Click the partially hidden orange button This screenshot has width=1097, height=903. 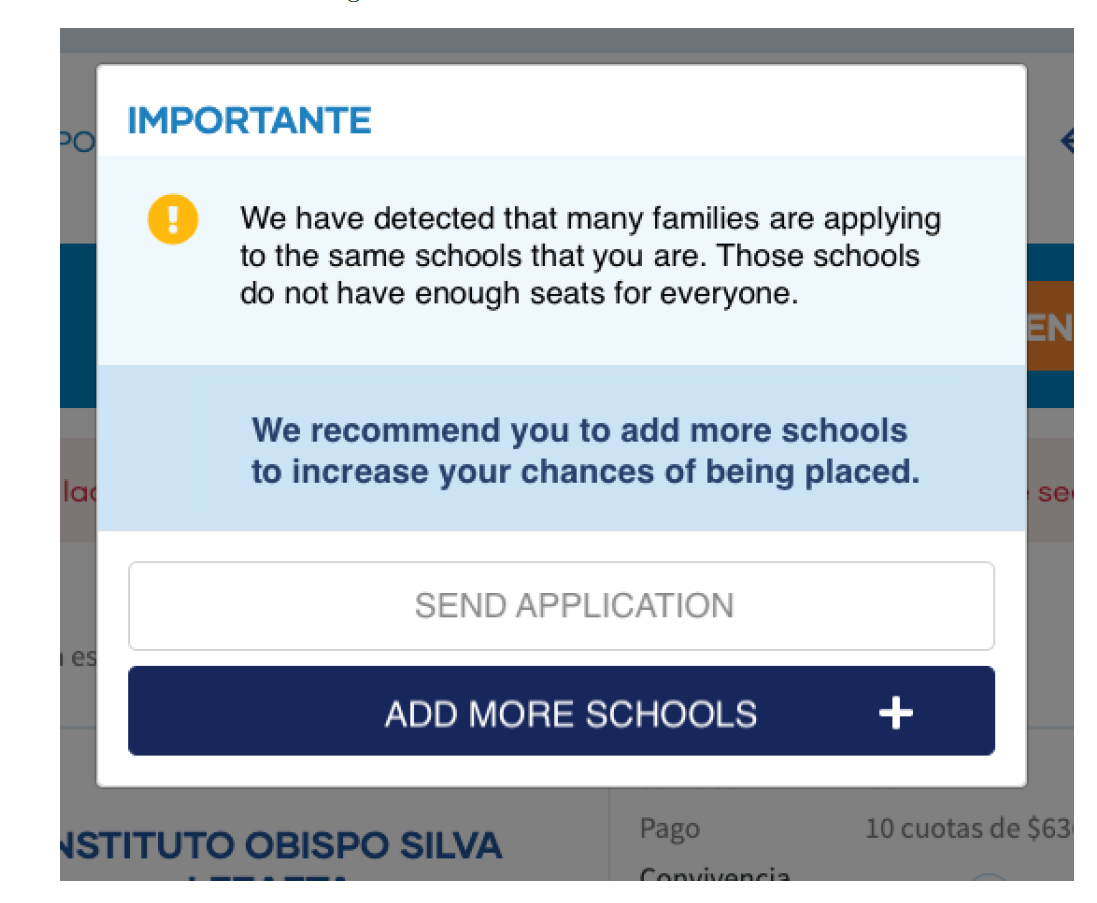coord(1049,327)
